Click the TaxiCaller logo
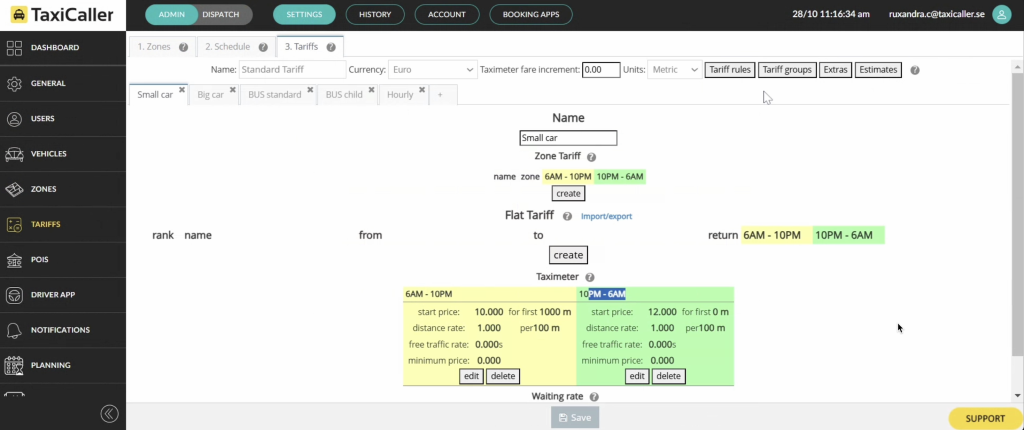Viewport: 1024px width, 430px height. tap(63, 15)
